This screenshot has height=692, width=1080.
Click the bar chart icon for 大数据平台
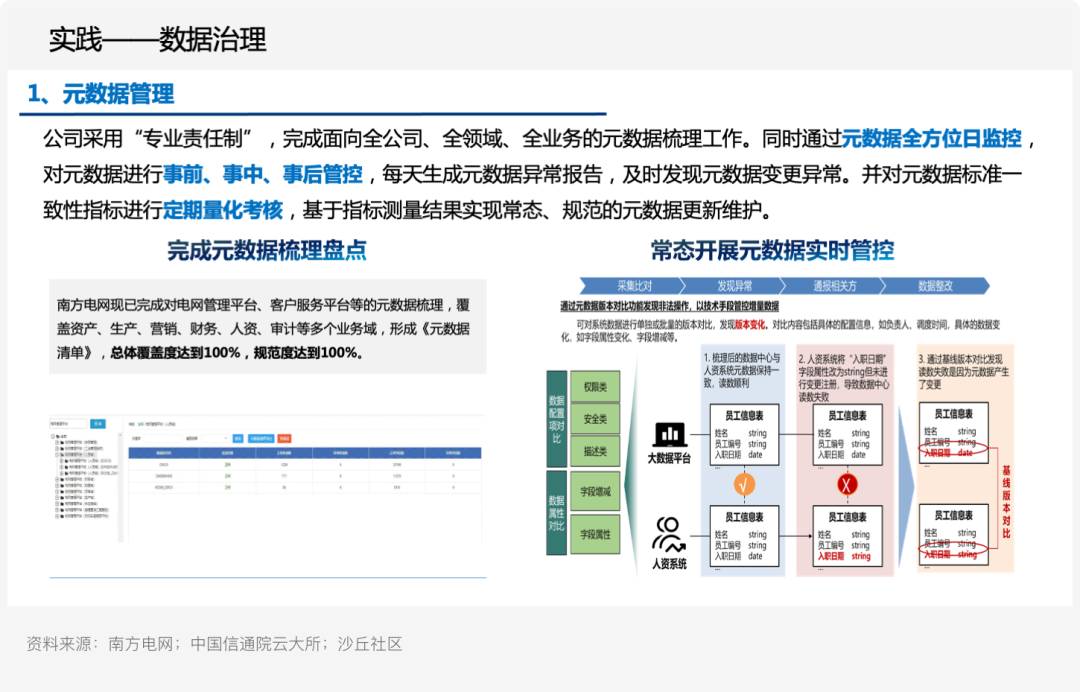(x=670, y=433)
